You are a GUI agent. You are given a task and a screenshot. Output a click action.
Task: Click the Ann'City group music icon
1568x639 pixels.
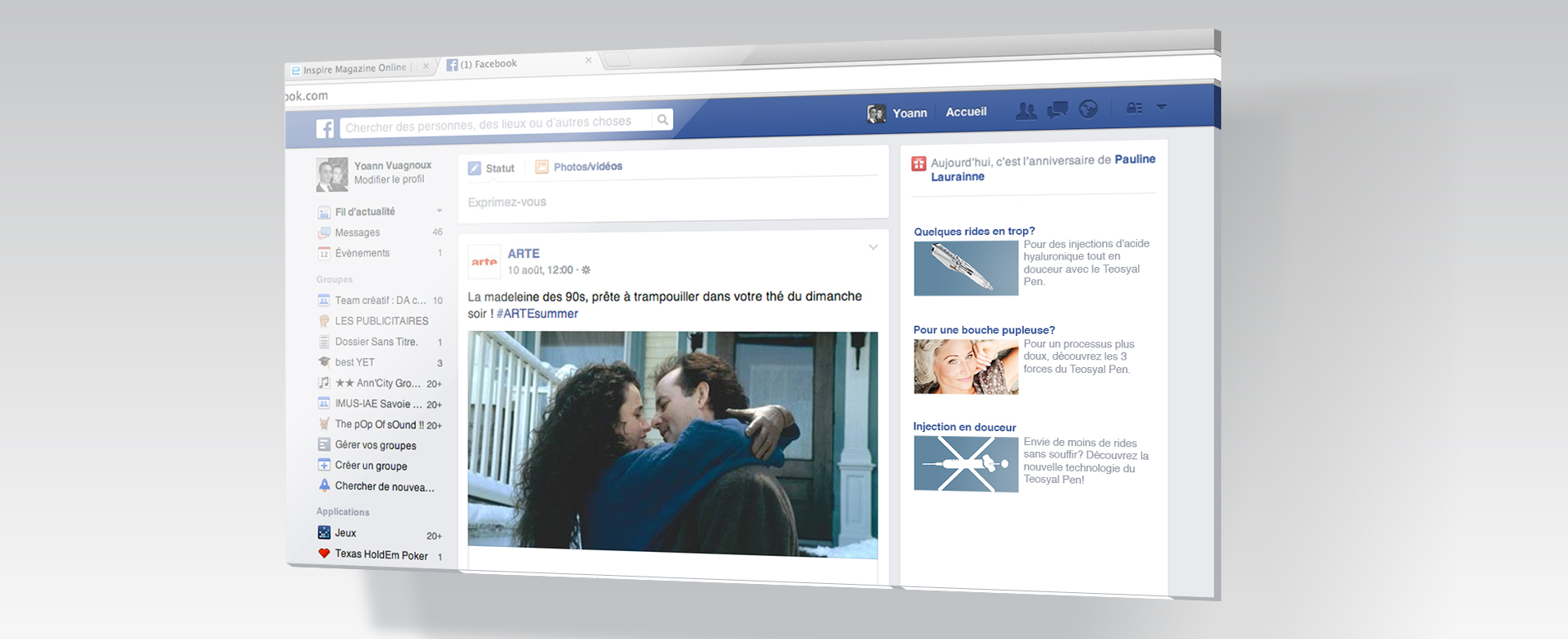click(x=324, y=383)
